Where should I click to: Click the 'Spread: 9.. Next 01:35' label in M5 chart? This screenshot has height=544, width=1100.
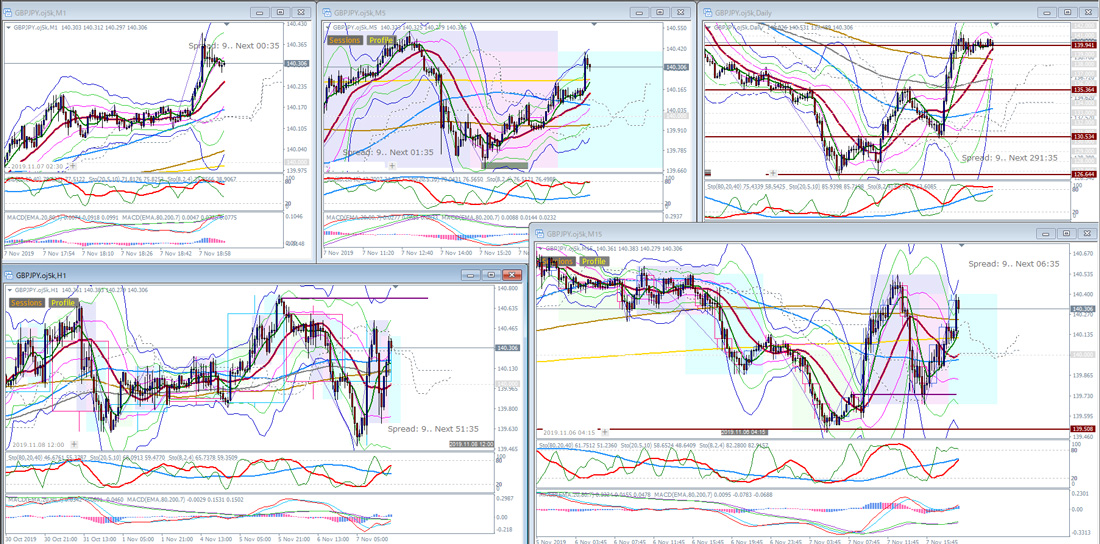[388, 152]
